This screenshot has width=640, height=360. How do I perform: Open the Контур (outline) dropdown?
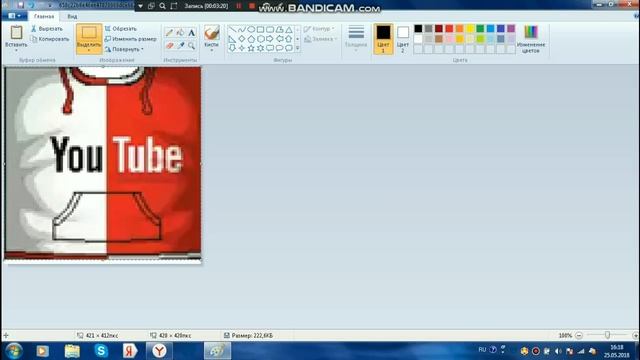pos(319,29)
